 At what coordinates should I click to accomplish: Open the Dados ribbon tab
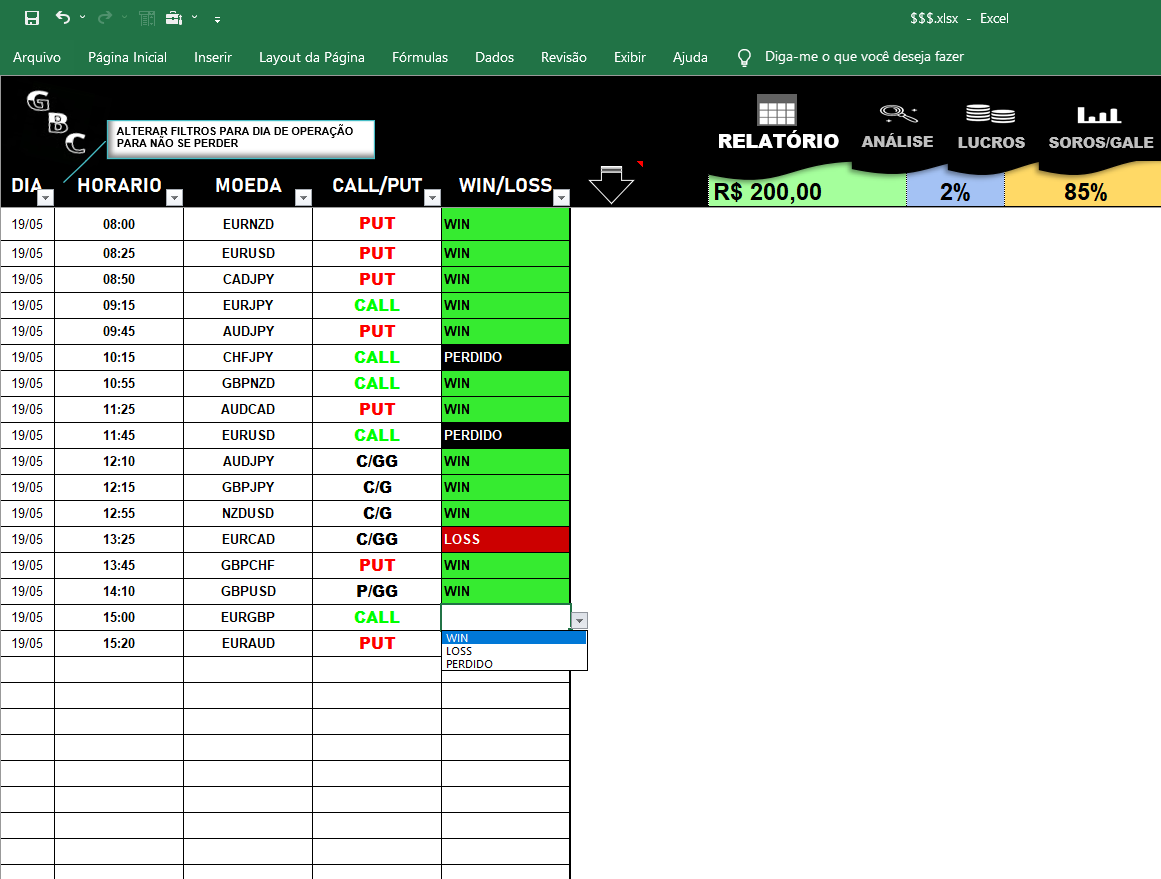pyautogui.click(x=494, y=57)
